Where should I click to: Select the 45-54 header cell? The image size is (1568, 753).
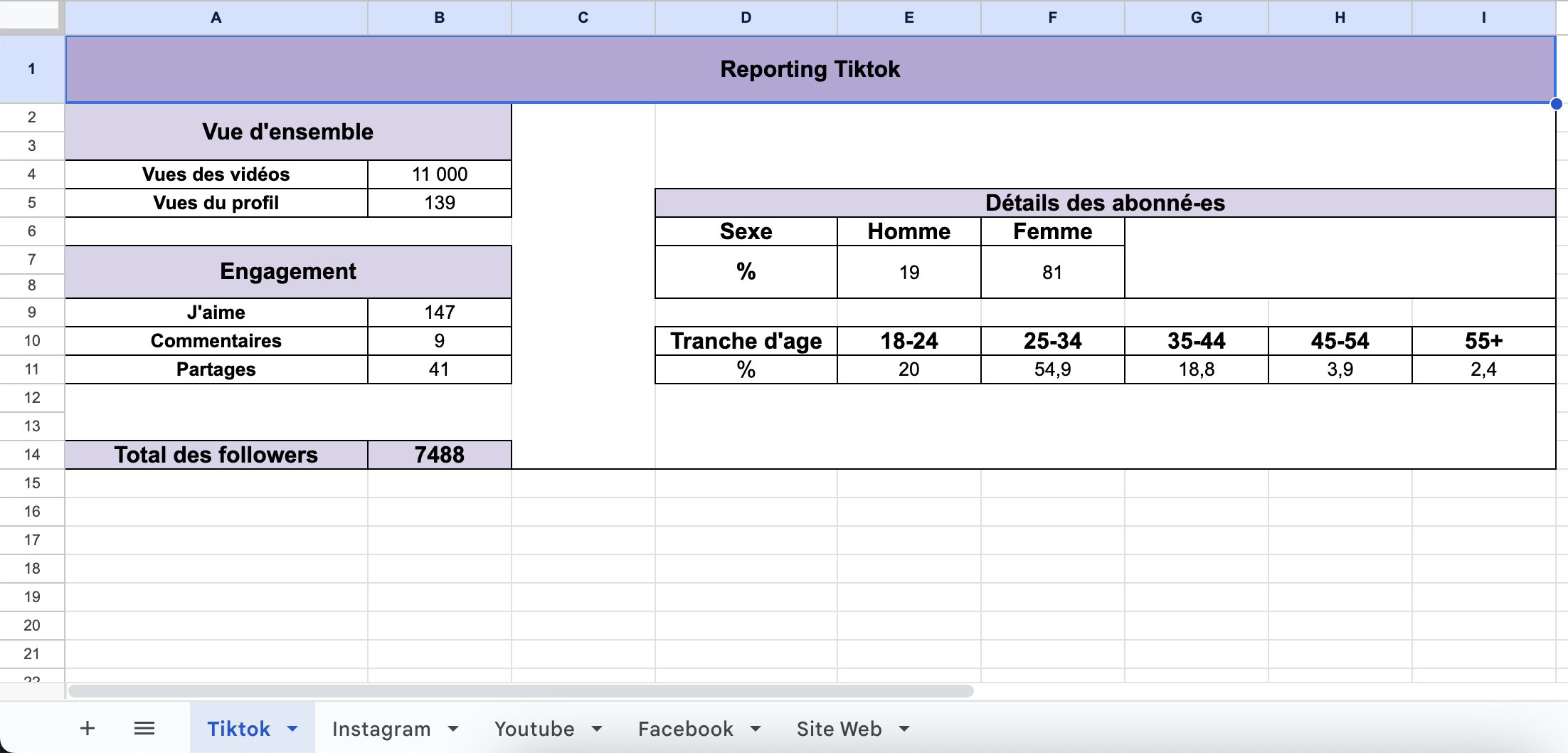coord(1340,341)
